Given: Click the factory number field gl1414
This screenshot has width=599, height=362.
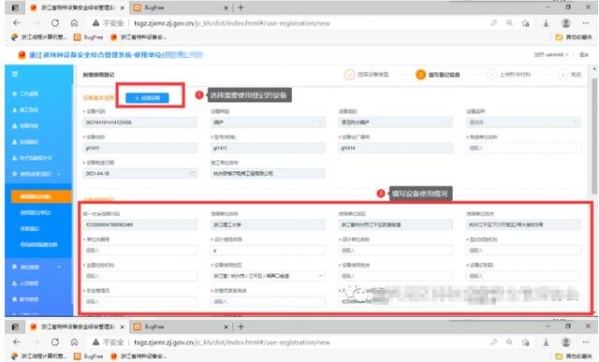Looking at the screenshot, I should click(x=395, y=148).
